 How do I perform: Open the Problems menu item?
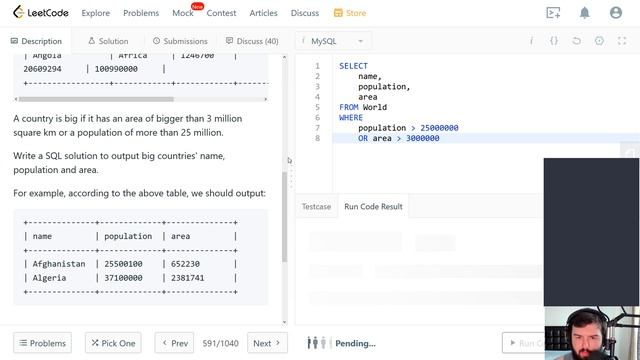pos(141,13)
